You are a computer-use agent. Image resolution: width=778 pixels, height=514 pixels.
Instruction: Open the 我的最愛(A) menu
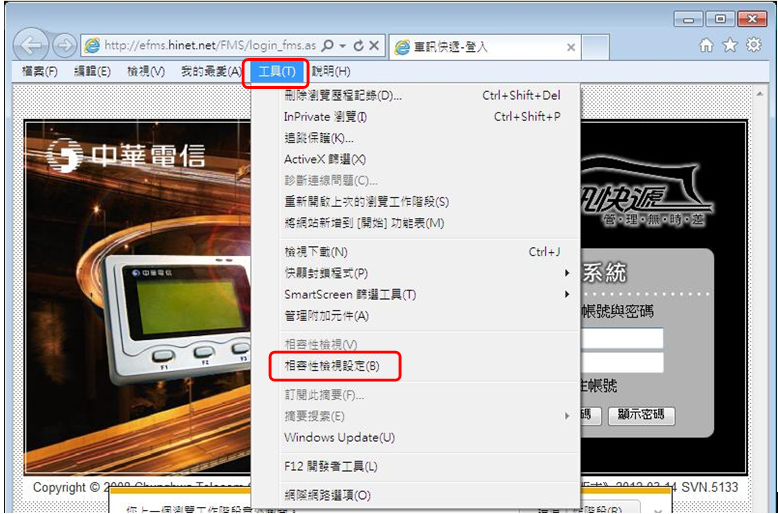(210, 72)
